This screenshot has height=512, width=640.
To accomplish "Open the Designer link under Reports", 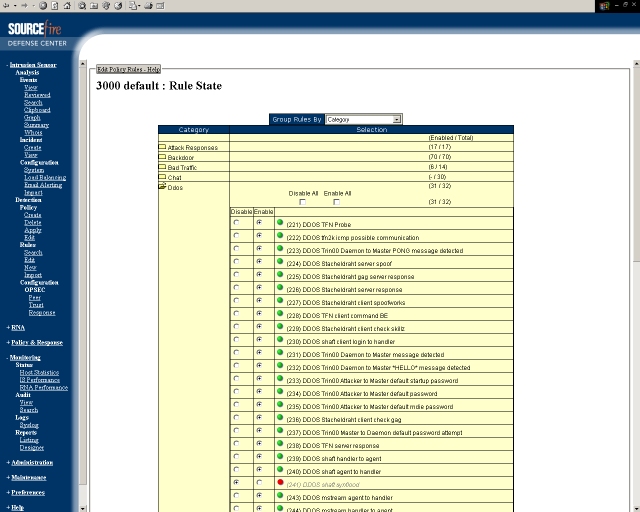I will [31, 447].
